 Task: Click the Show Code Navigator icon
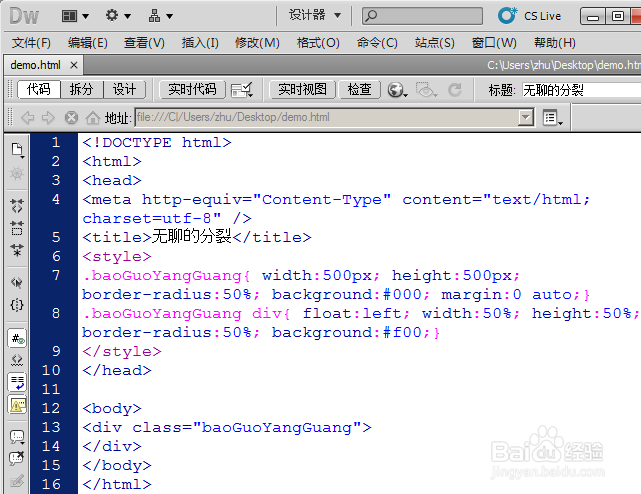17,173
